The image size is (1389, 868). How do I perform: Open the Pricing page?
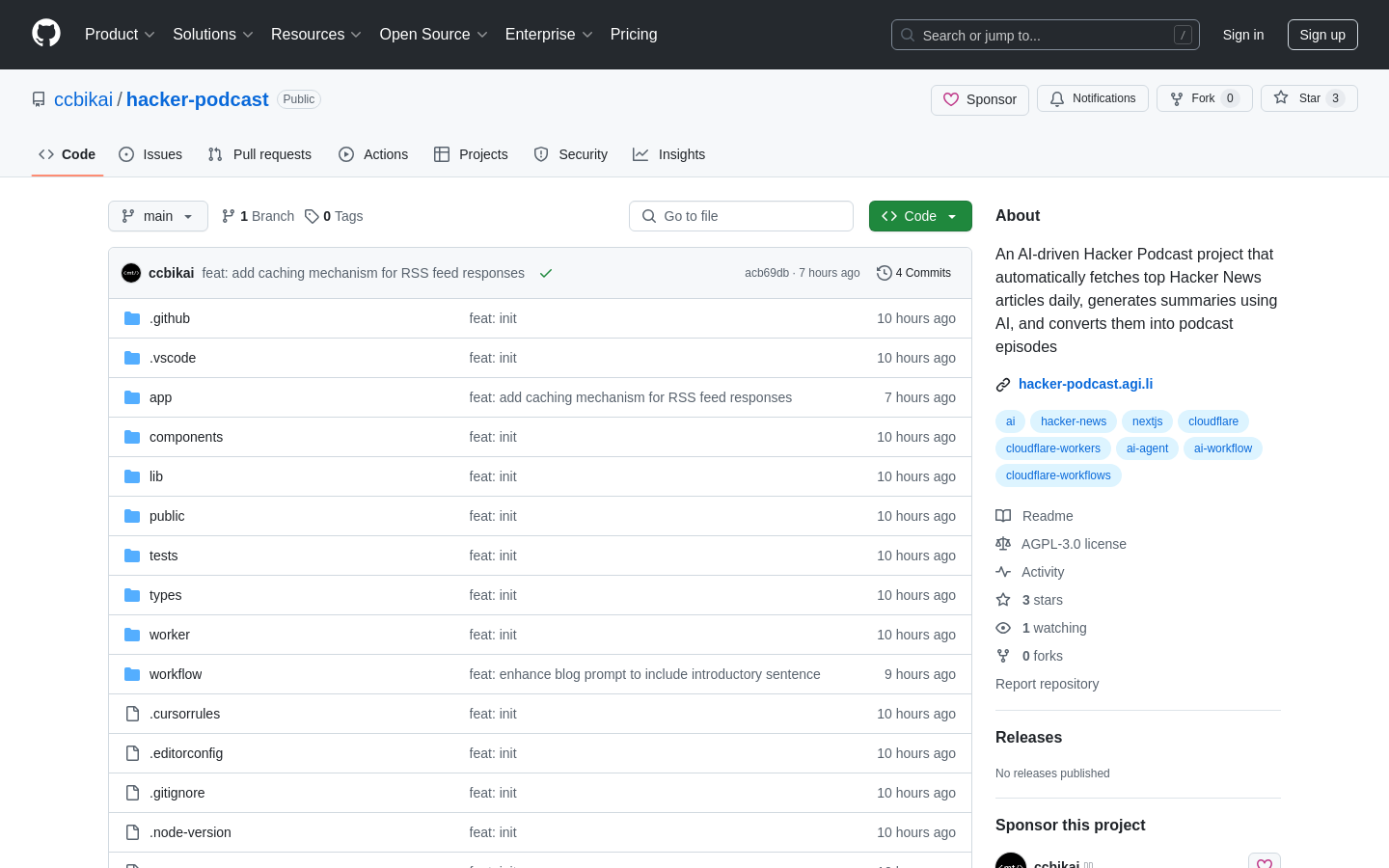point(634,34)
